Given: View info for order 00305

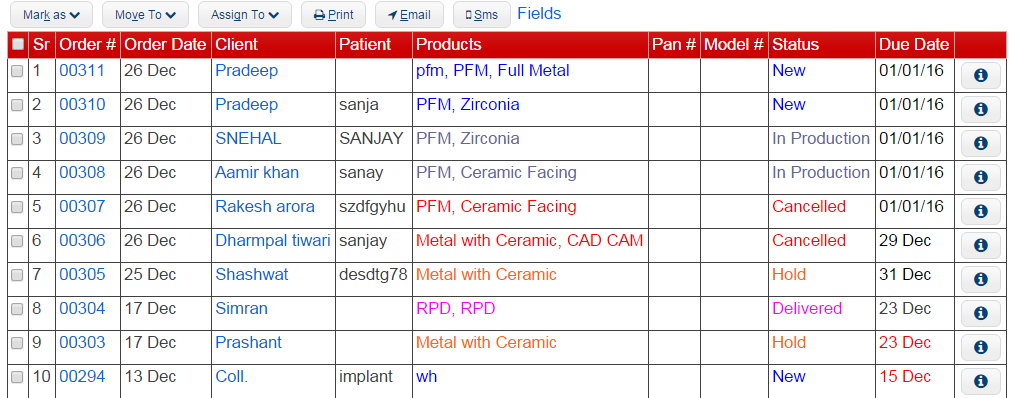Looking at the screenshot, I should pos(981,279).
